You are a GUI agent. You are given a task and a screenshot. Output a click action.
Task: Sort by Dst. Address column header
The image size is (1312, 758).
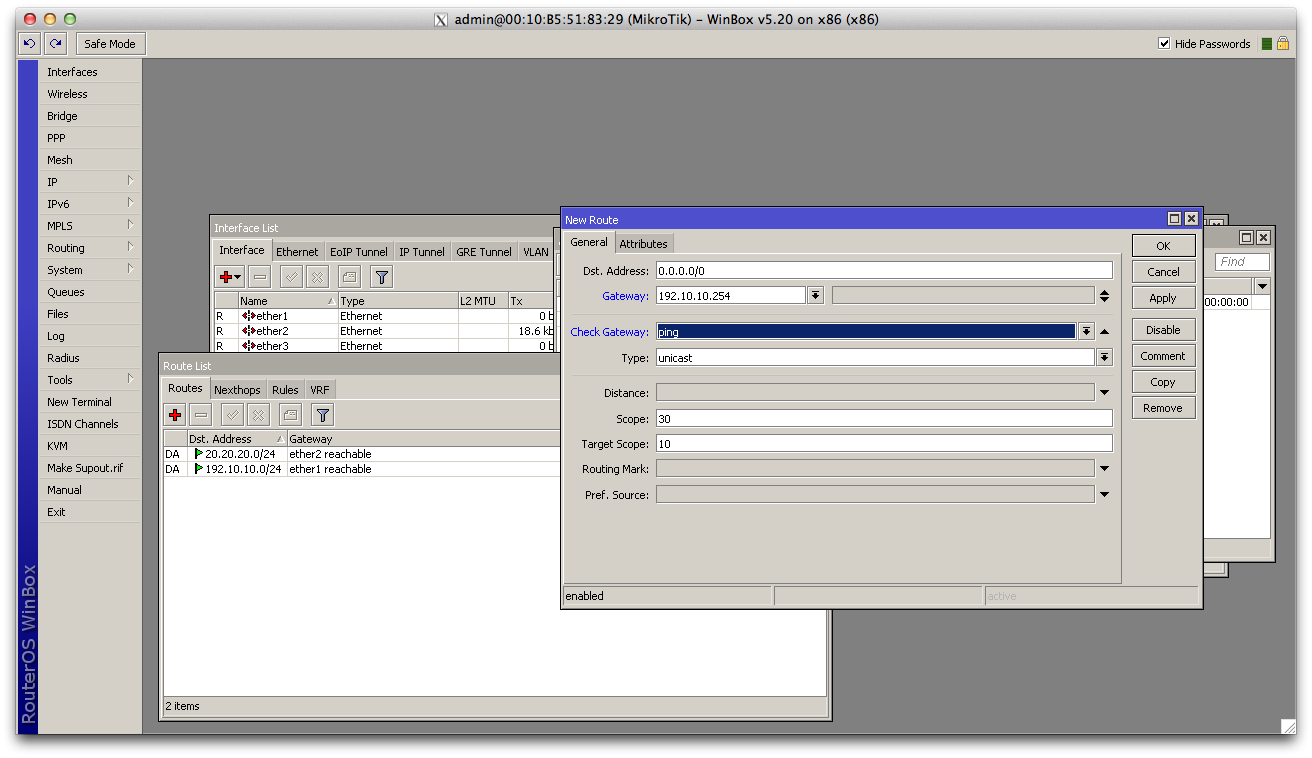pyautogui.click(x=236, y=439)
